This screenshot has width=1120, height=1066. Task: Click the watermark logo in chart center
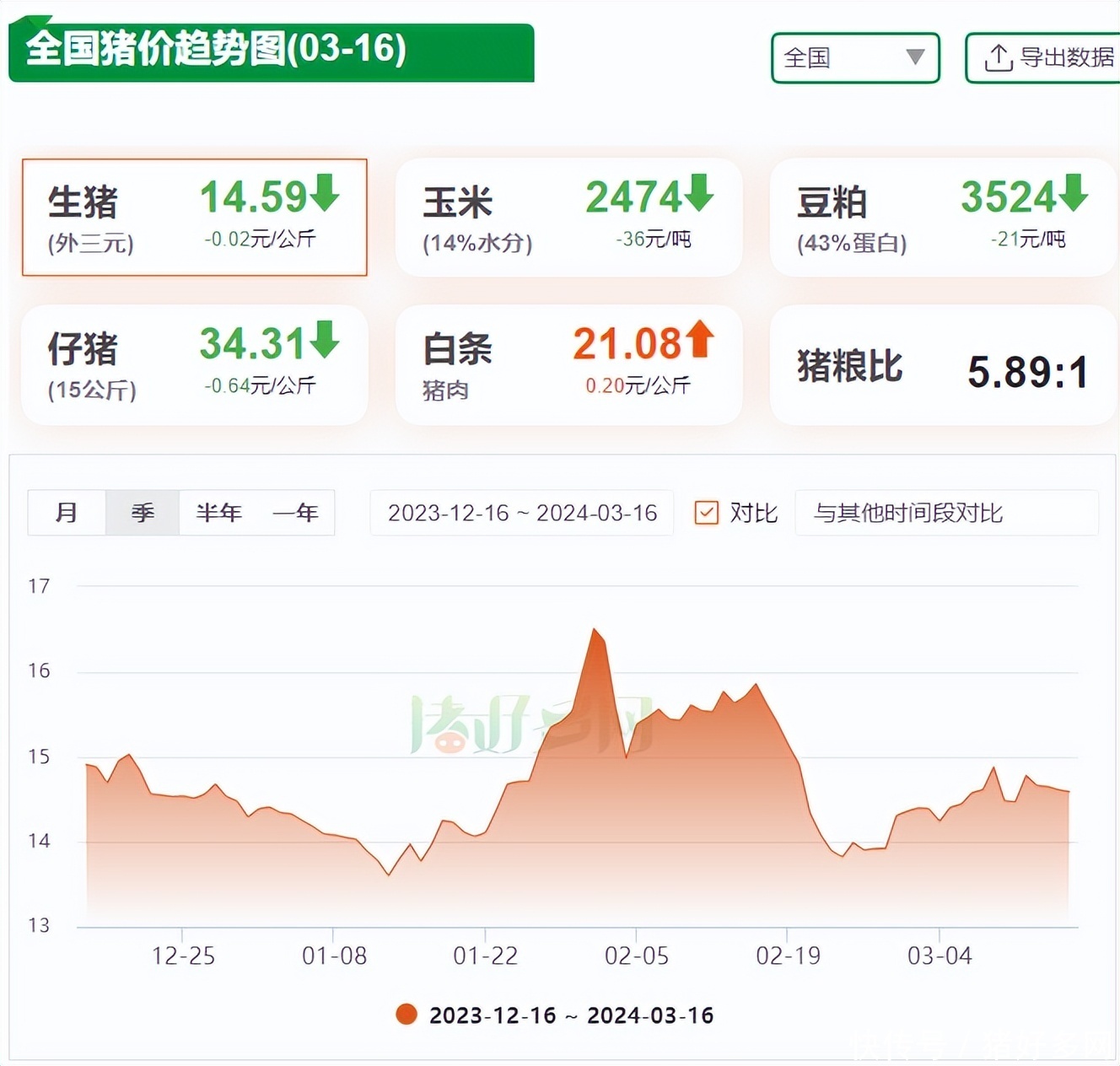click(x=531, y=724)
